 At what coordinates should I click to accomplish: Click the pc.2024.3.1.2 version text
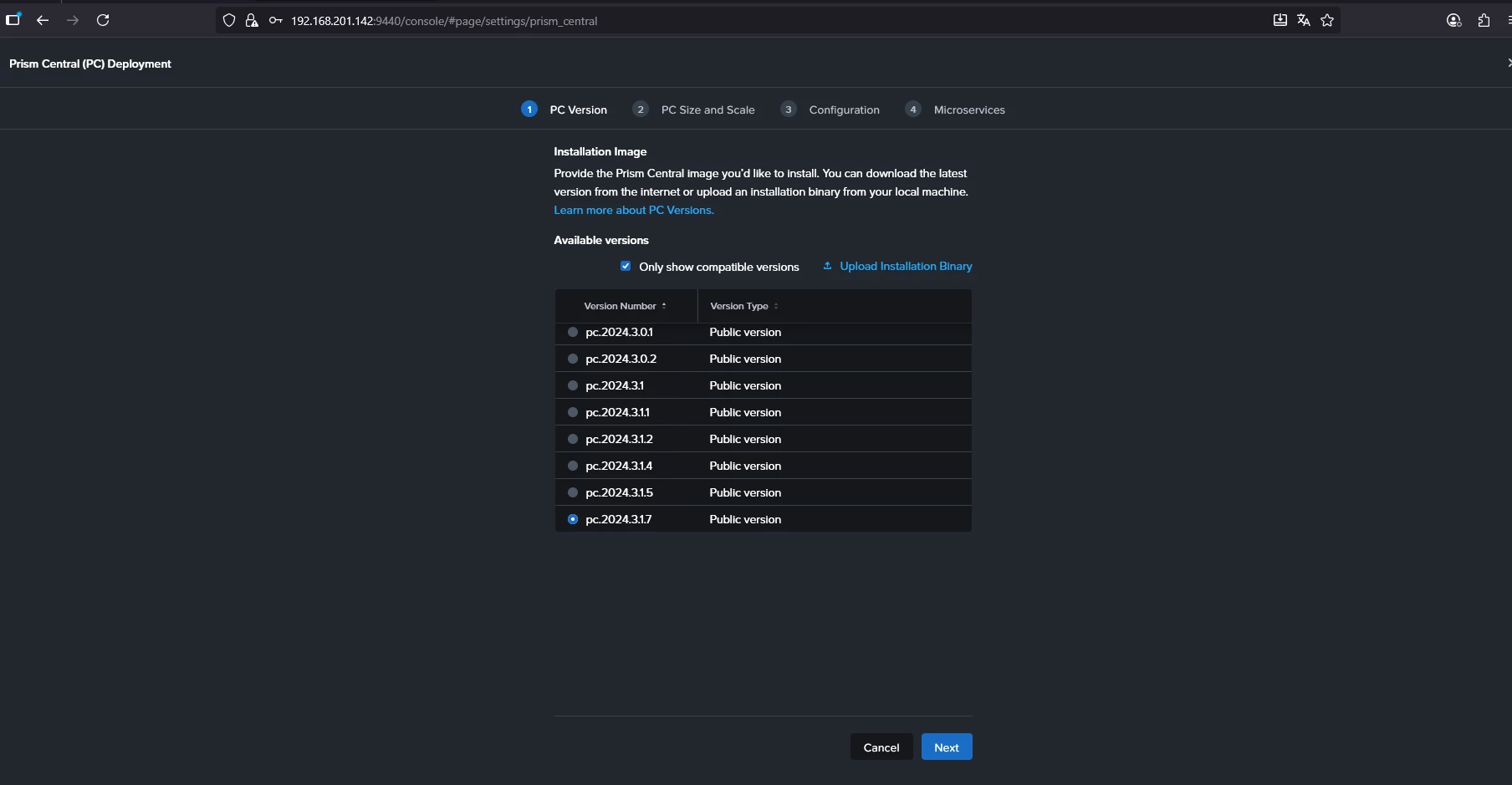pos(619,439)
